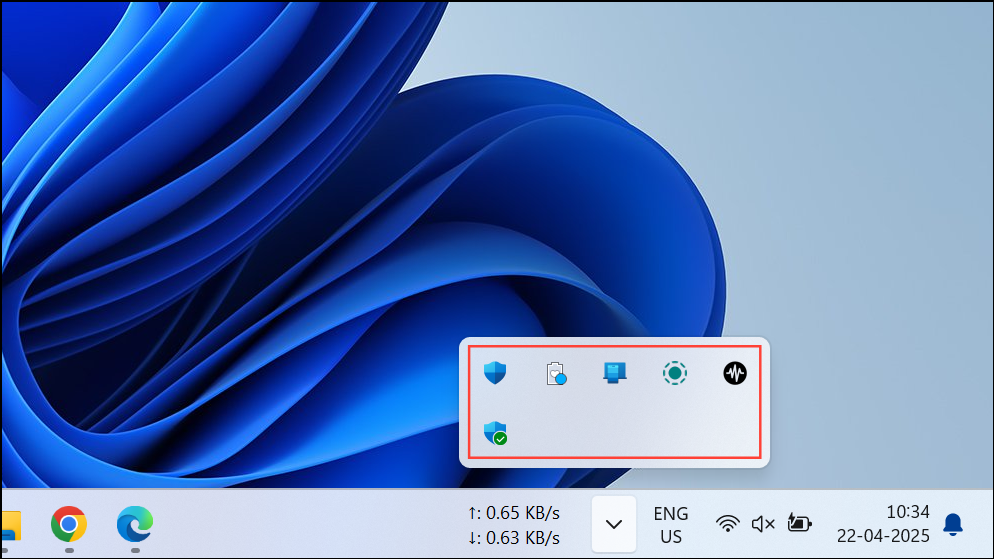Launch Google Chrome from taskbar
Image resolution: width=994 pixels, height=559 pixels.
click(x=68, y=524)
